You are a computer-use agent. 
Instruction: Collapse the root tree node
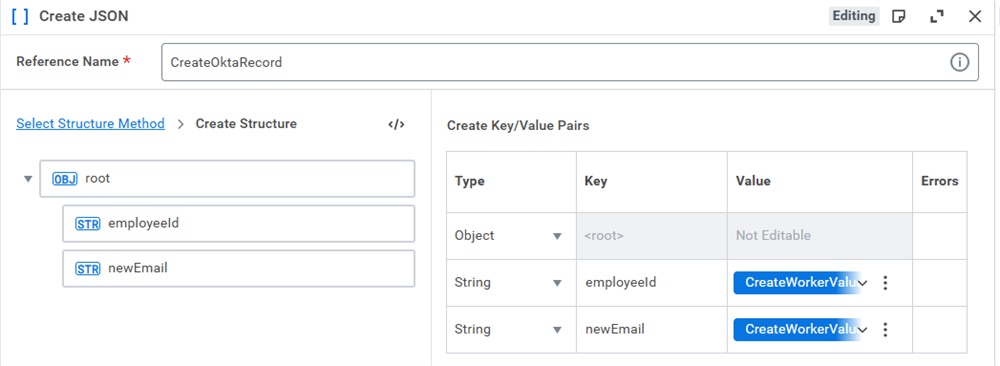coord(27,179)
